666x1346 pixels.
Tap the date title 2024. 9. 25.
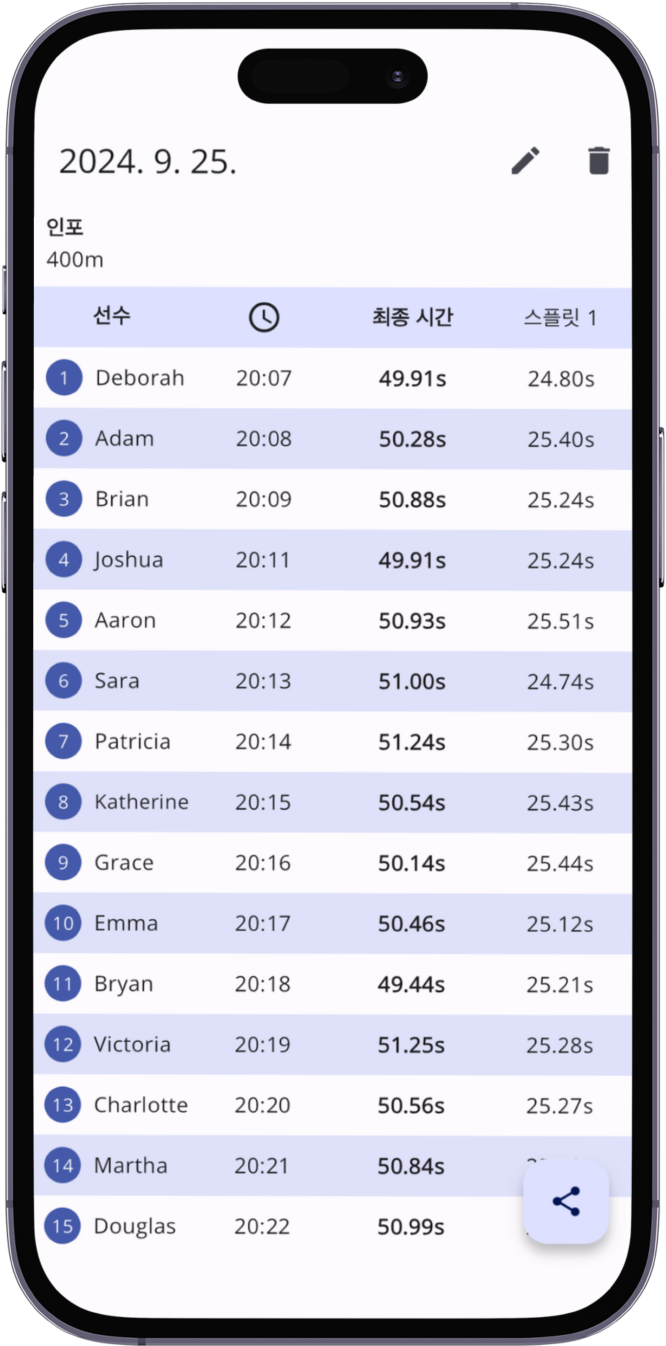pos(148,162)
